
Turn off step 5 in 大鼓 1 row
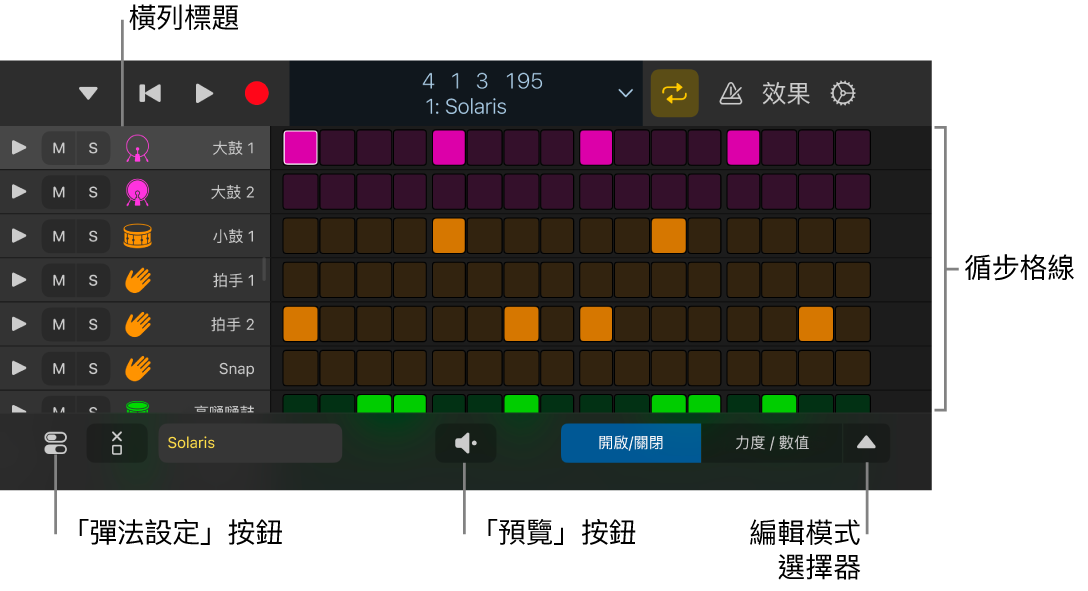(448, 148)
